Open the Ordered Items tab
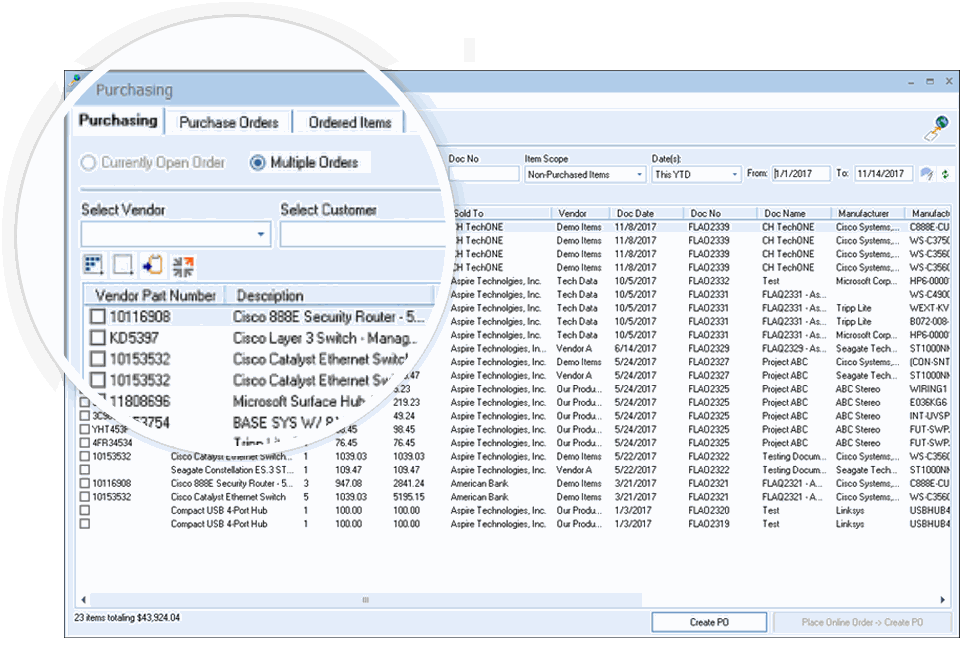The image size is (969, 647). click(349, 122)
